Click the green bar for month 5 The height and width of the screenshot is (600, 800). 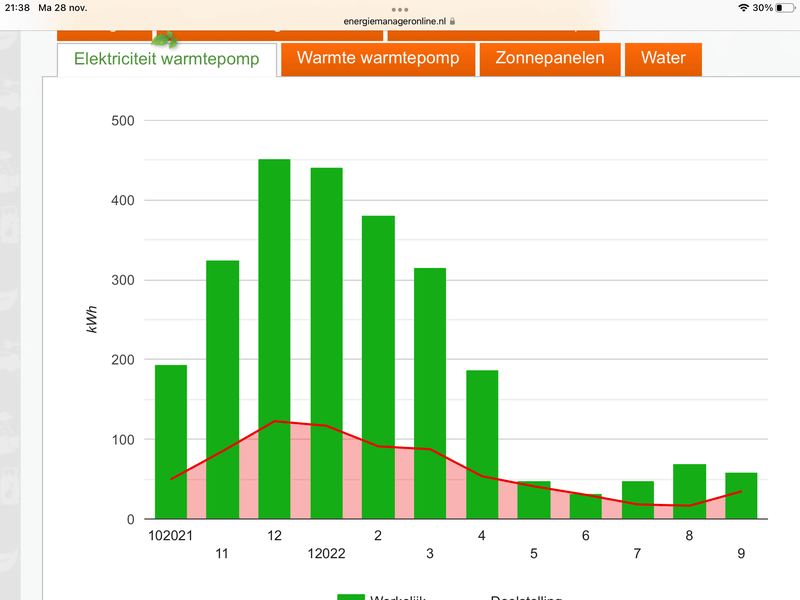534,500
